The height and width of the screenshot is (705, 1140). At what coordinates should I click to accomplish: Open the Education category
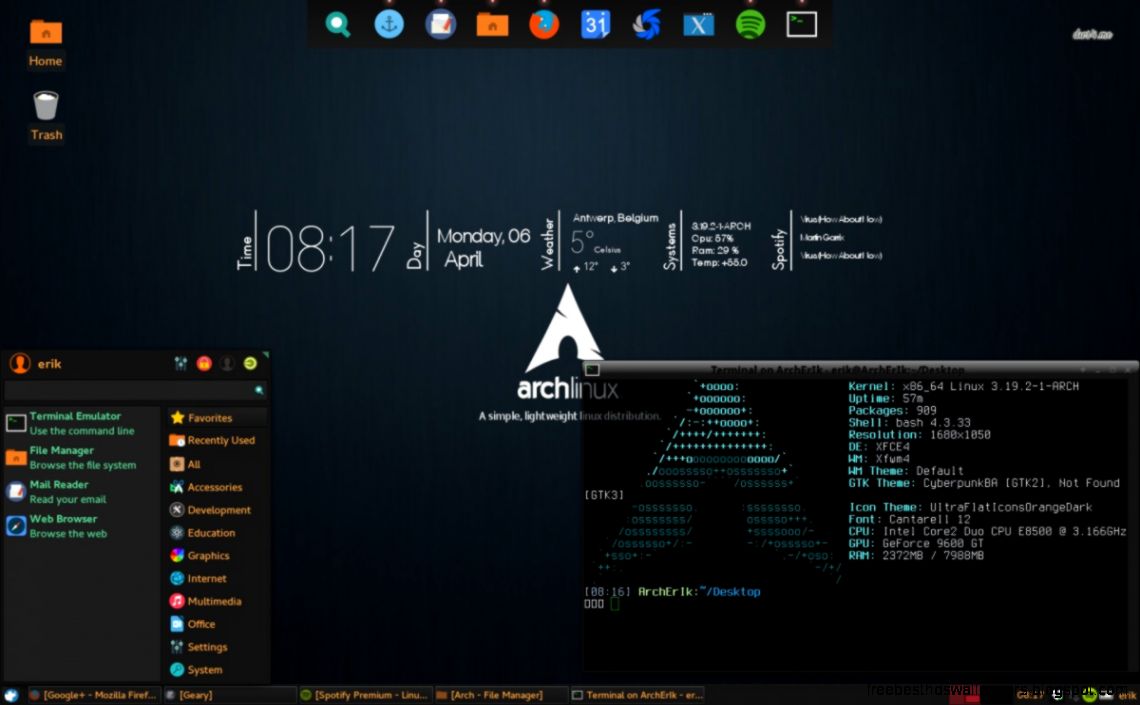(217, 533)
